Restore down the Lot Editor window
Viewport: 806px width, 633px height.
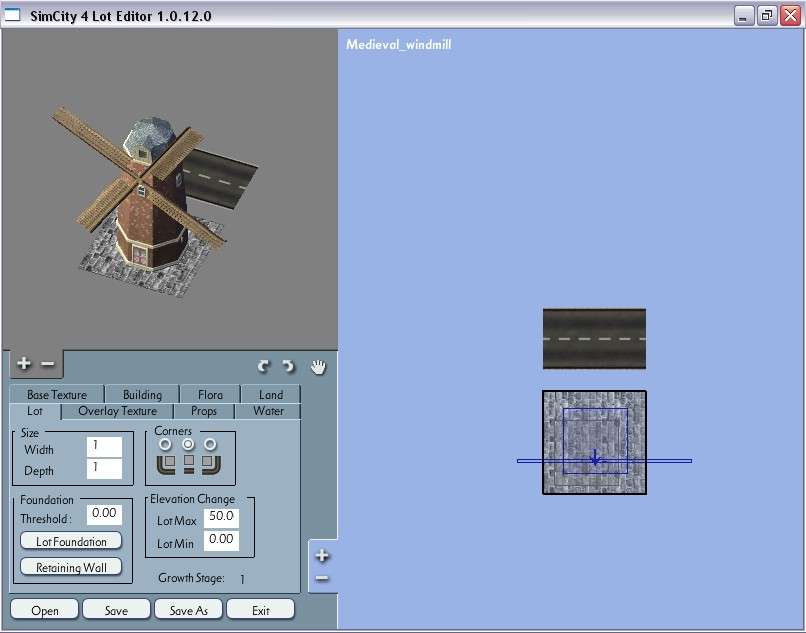coord(766,16)
